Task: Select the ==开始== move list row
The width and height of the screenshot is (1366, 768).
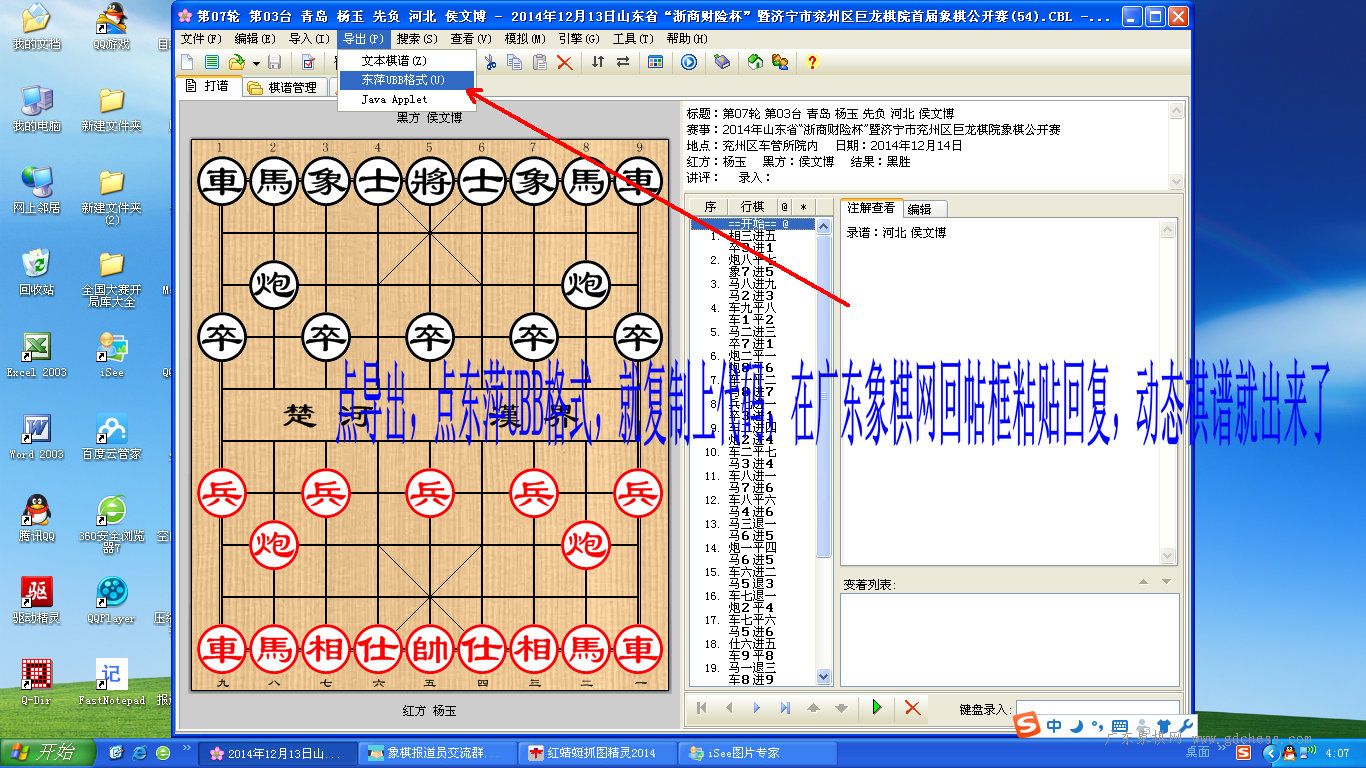Action: tap(753, 225)
